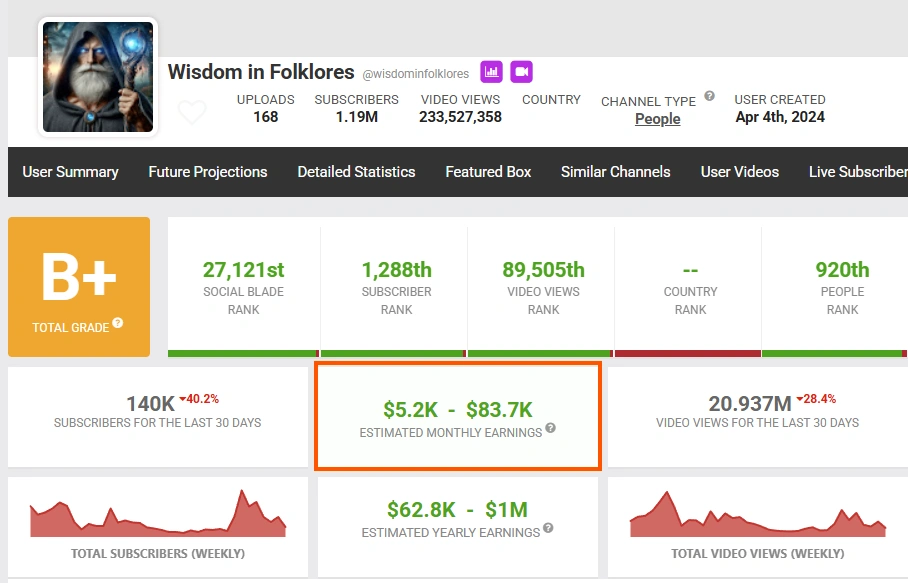Click the Wisdom in Folklores channel title

pyautogui.click(x=261, y=72)
